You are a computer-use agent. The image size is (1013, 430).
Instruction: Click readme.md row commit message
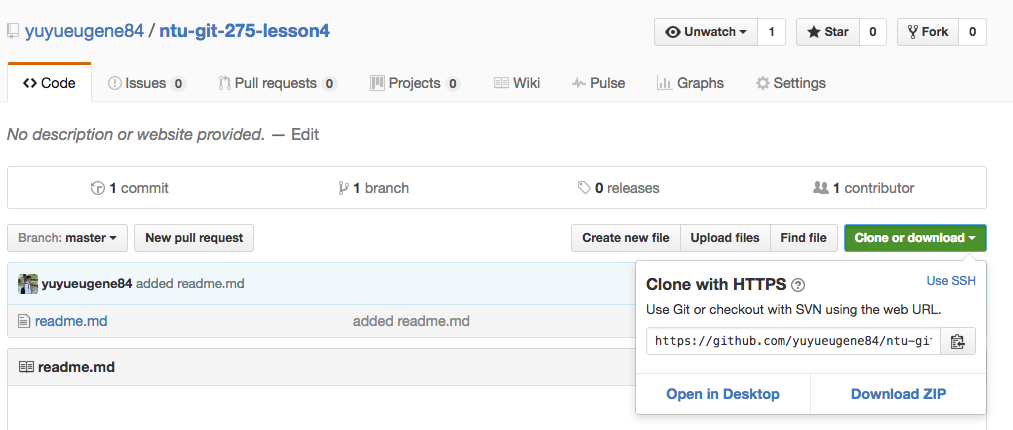click(411, 321)
